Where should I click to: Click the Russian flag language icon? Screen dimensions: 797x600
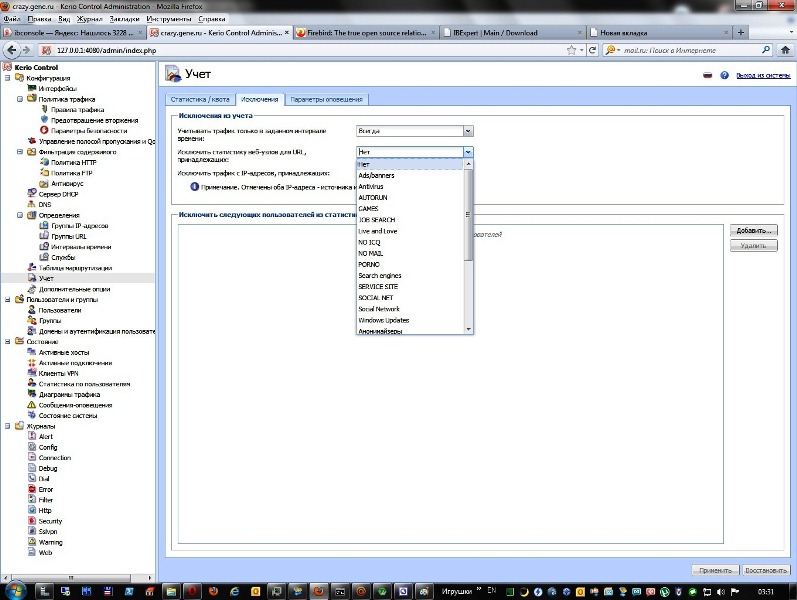pos(708,75)
